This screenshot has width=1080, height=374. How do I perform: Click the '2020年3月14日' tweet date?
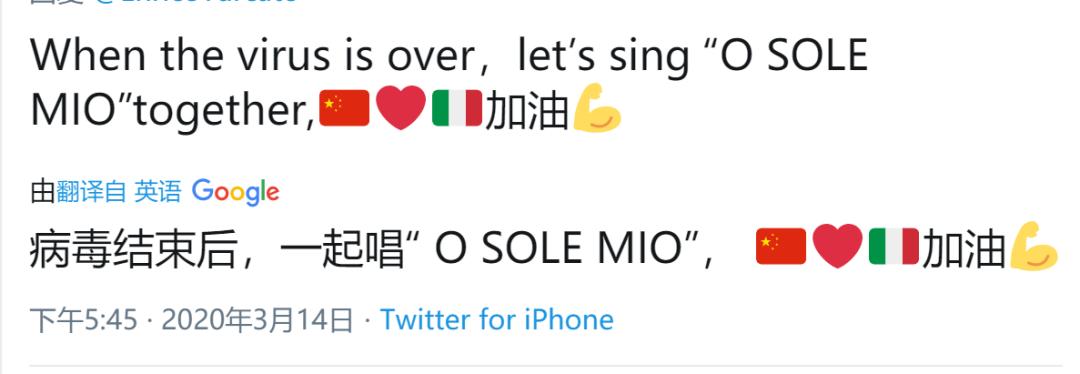pos(257,320)
